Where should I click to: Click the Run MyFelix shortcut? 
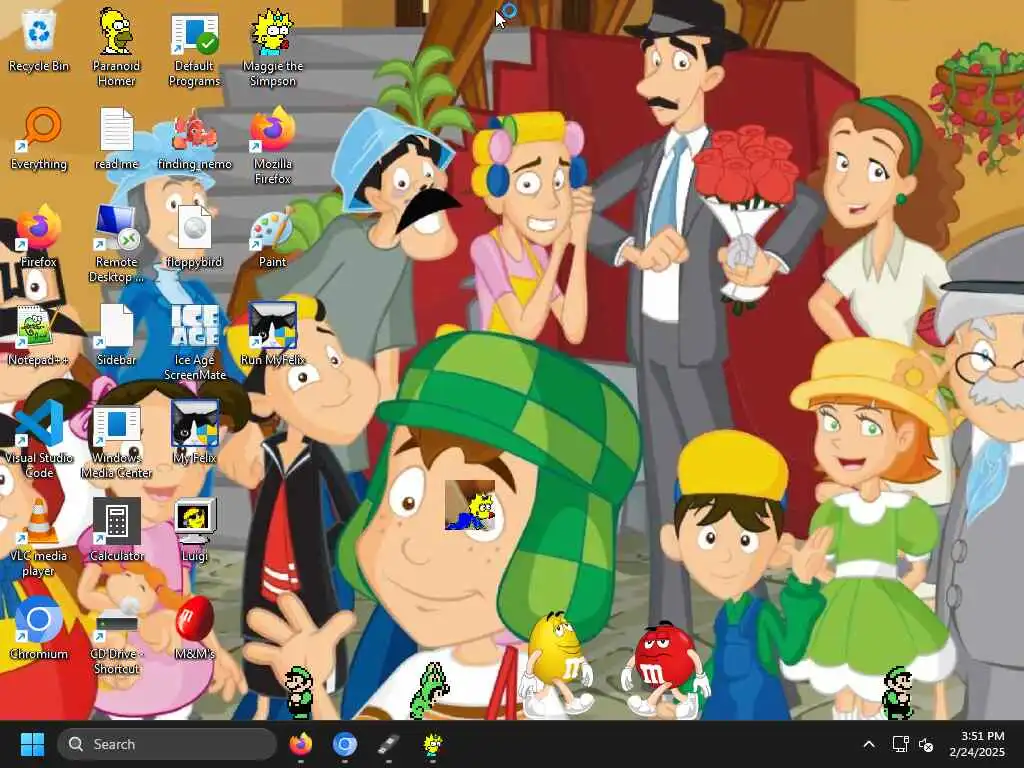point(272,334)
